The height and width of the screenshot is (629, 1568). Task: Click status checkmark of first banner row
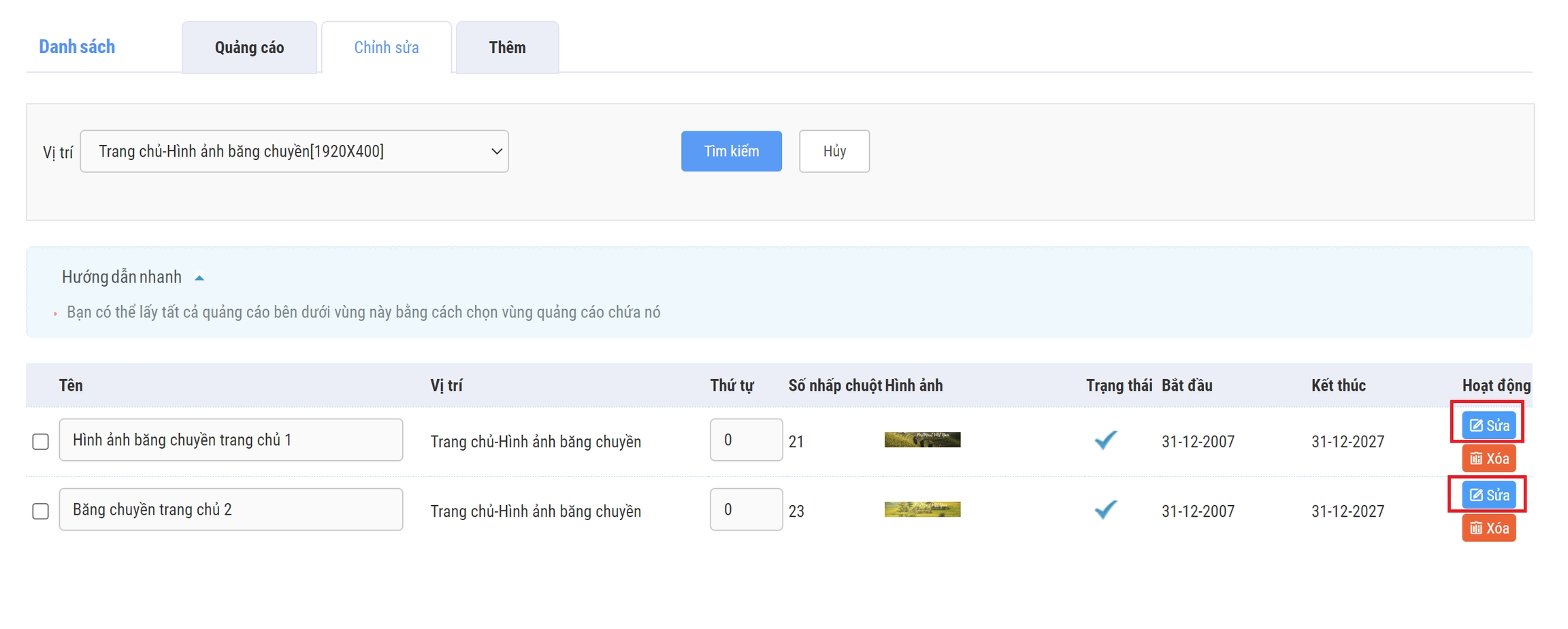coord(1106,440)
